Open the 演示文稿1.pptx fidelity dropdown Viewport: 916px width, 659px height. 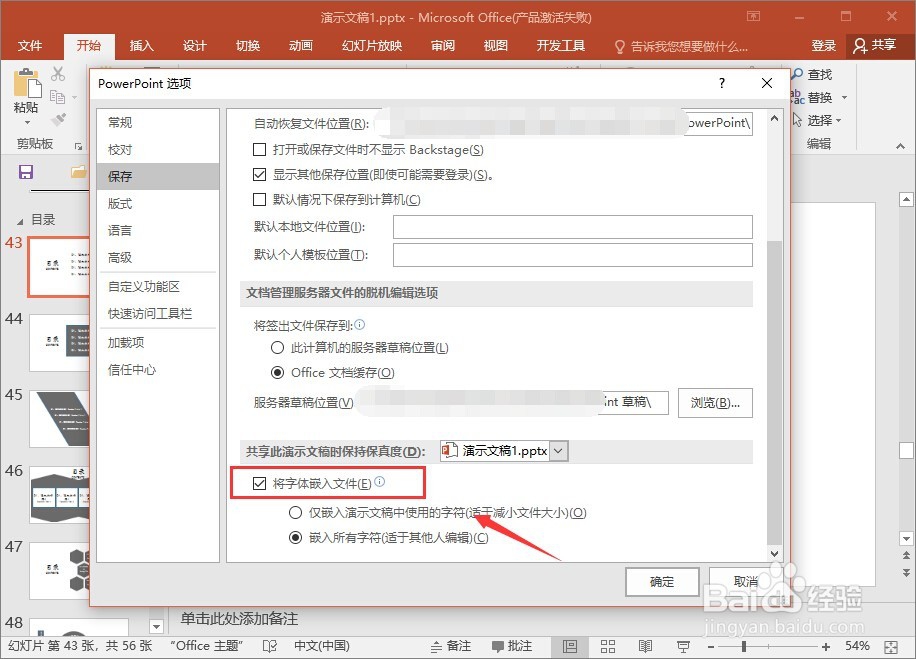[x=556, y=450]
